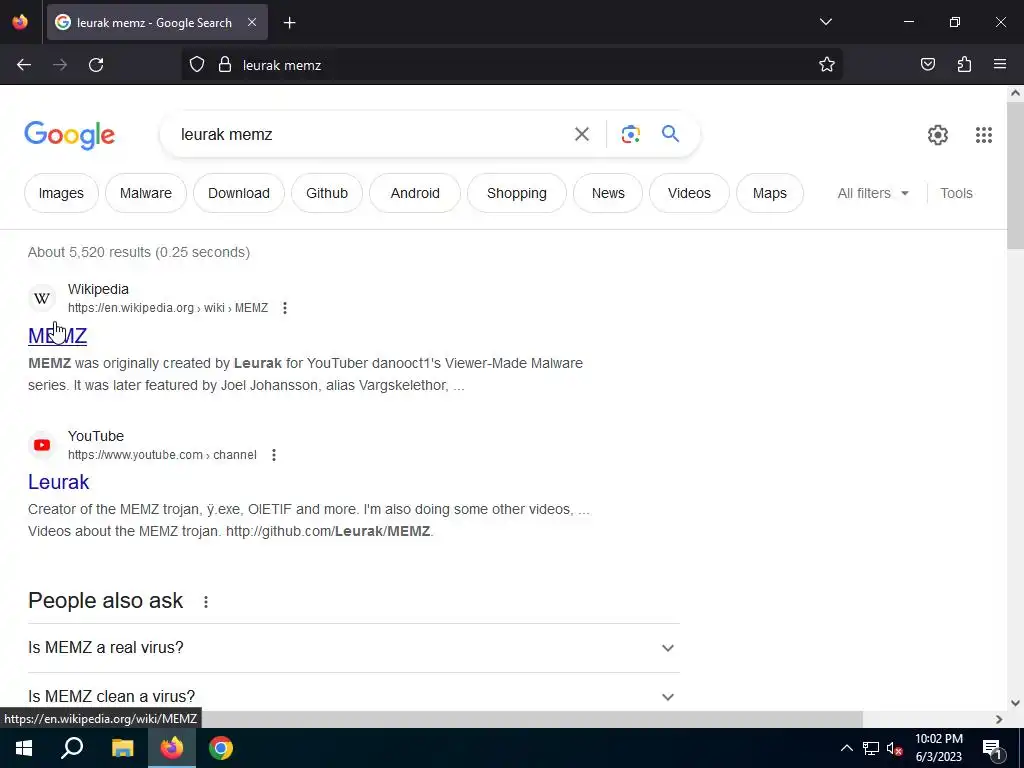Open tracking protection shield icon

click(x=197, y=65)
